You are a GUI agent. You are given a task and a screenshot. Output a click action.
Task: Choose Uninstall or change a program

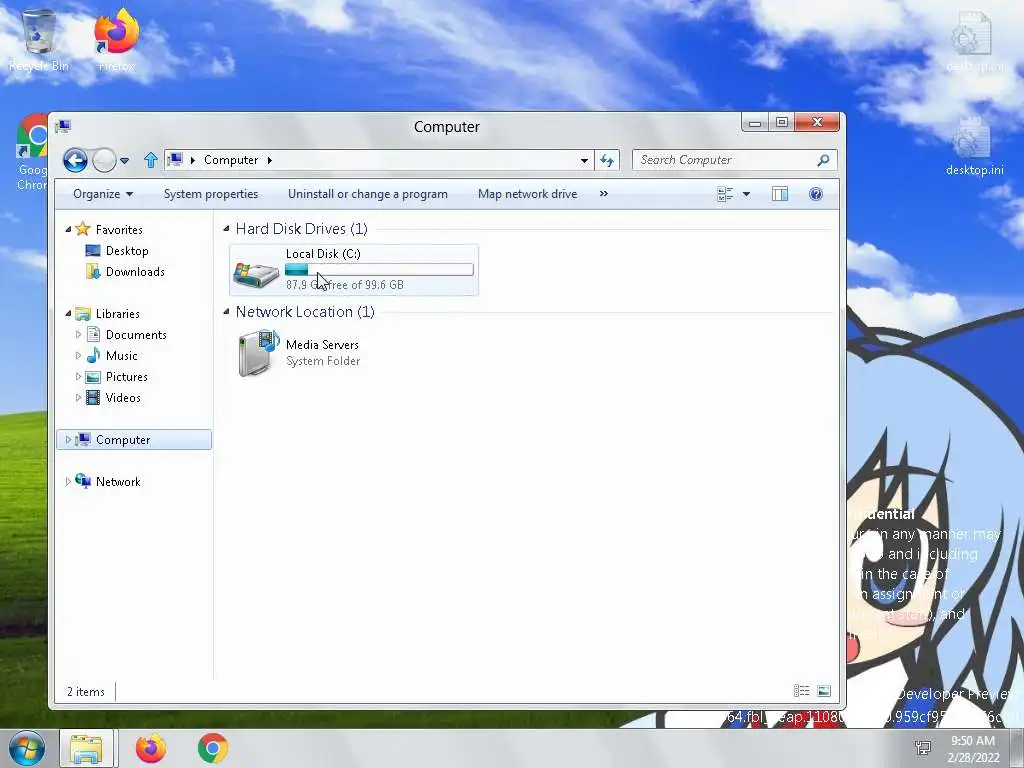click(x=368, y=194)
